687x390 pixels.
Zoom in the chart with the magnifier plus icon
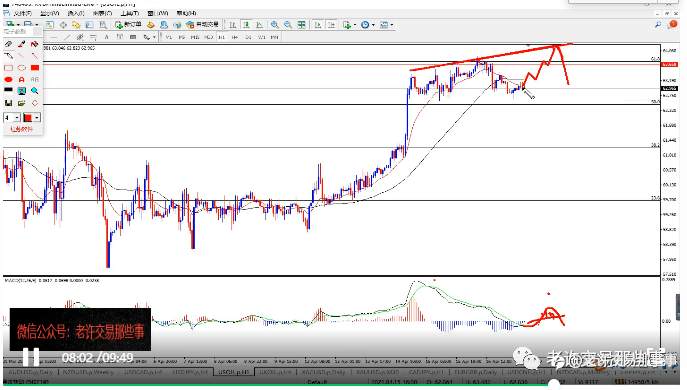pyautogui.click(x=274, y=25)
